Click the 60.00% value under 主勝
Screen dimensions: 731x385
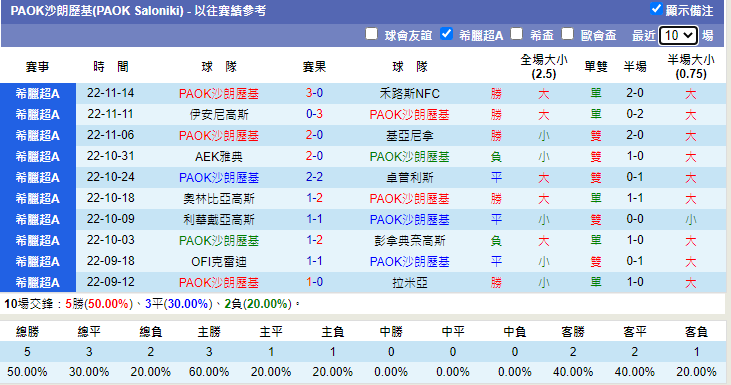(209, 372)
